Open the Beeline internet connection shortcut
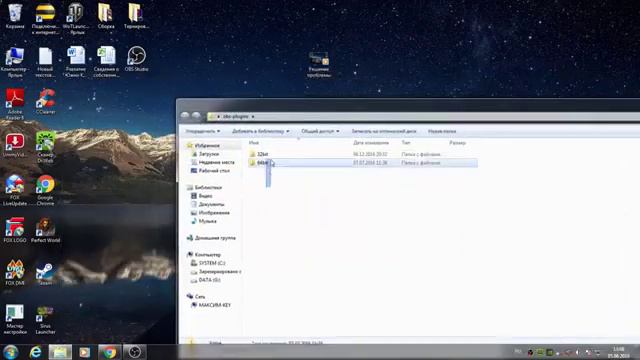This screenshot has height=360, width=640. (45, 18)
